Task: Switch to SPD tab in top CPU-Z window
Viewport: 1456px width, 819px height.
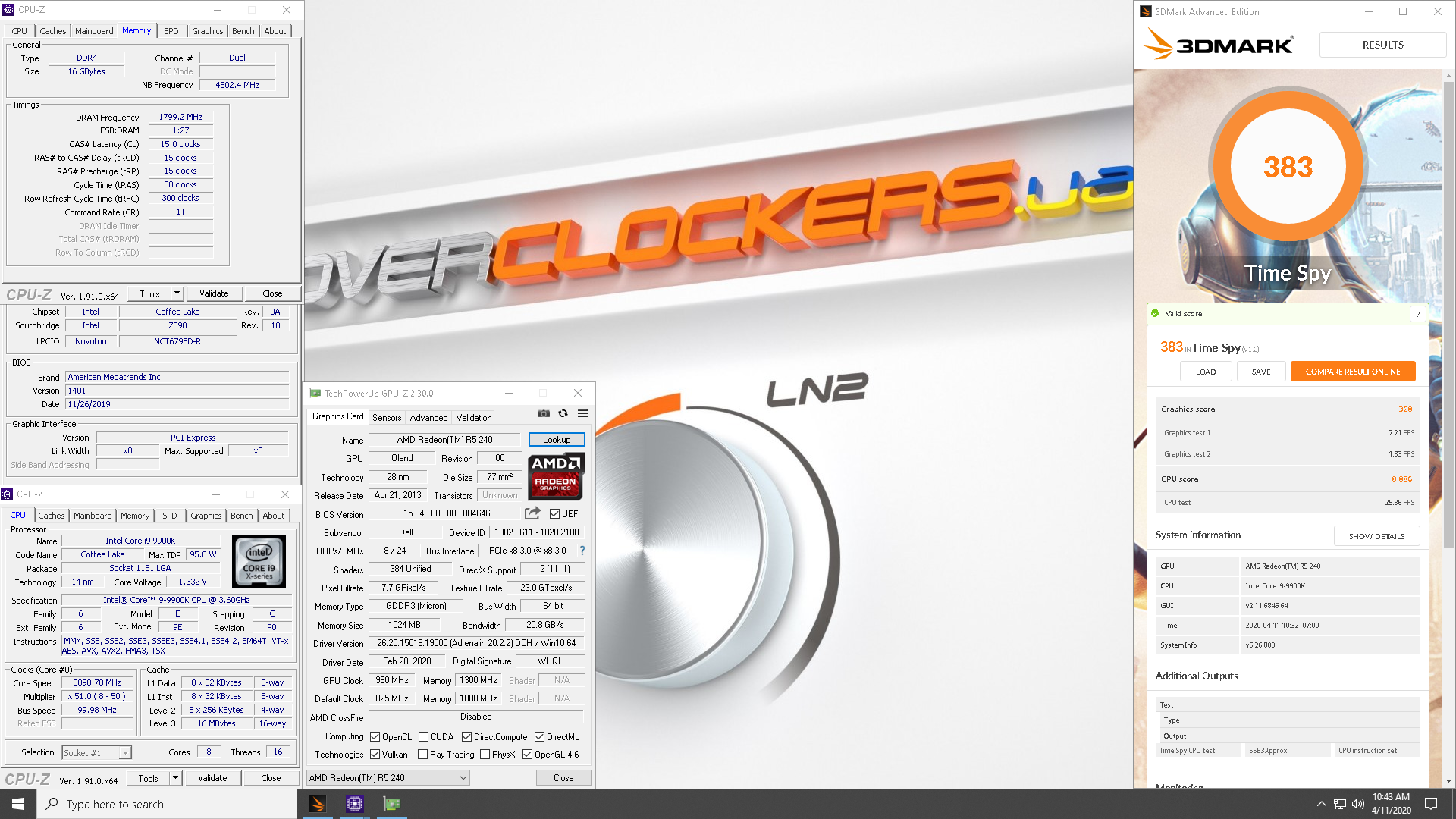Action: coord(171,31)
